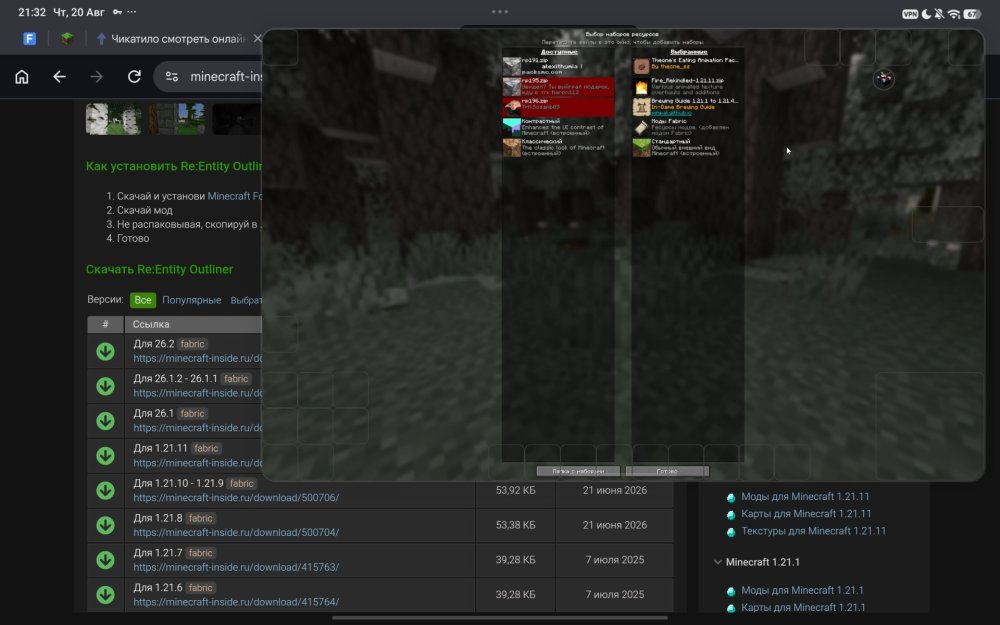This screenshot has height=625, width=1000.
Task: Go to browser home page
Action: [22, 77]
